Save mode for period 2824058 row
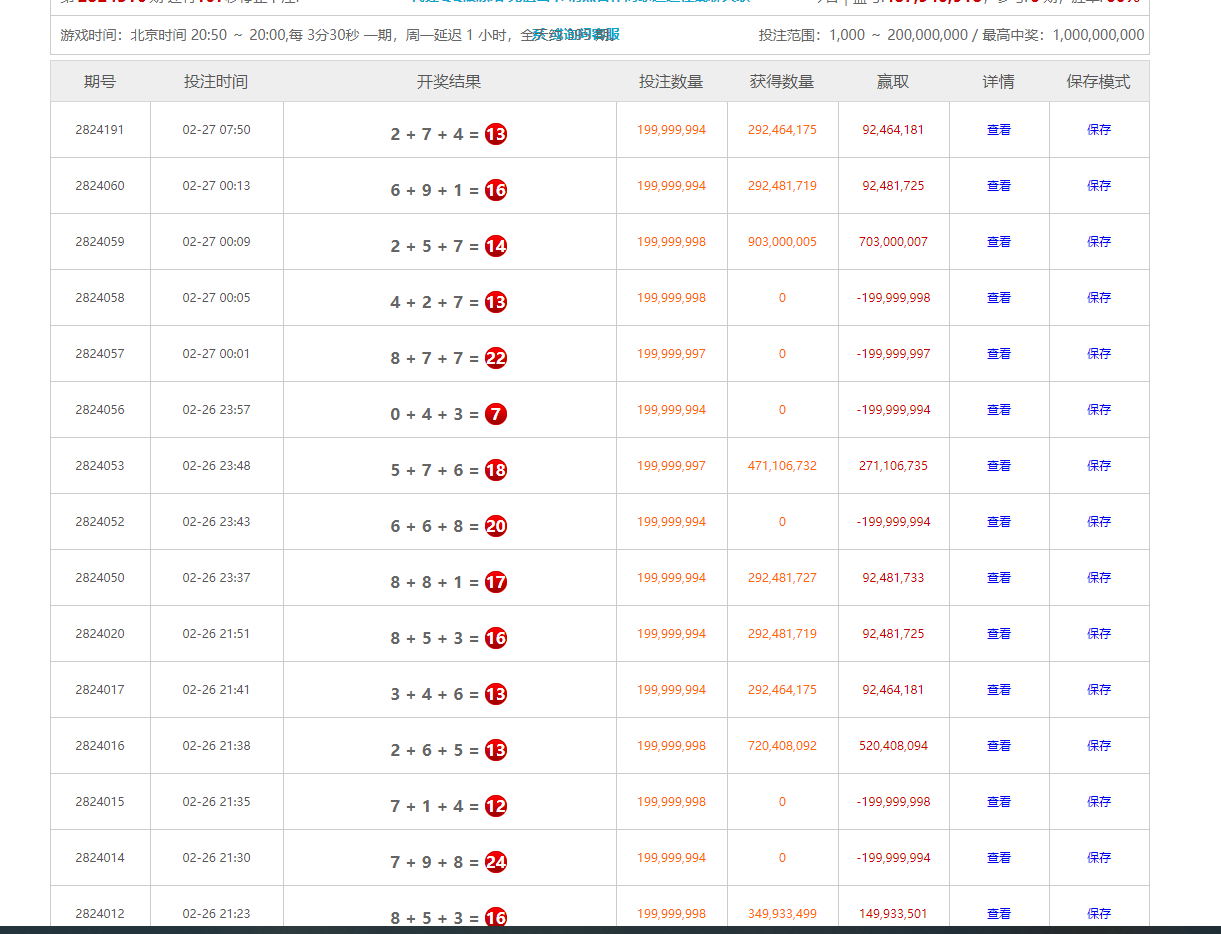Image resolution: width=1221 pixels, height=934 pixels. tap(1099, 298)
